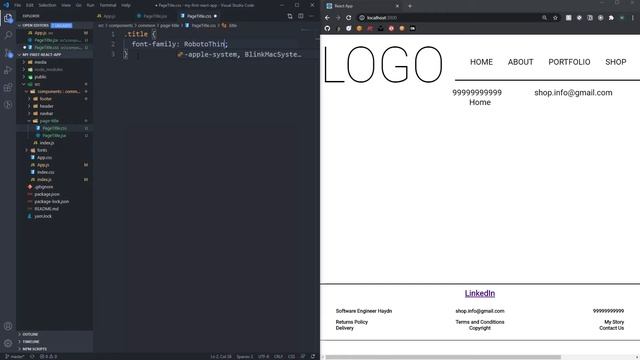Close the React App browser tab
Screen dimensions: 640x360
point(397,6)
